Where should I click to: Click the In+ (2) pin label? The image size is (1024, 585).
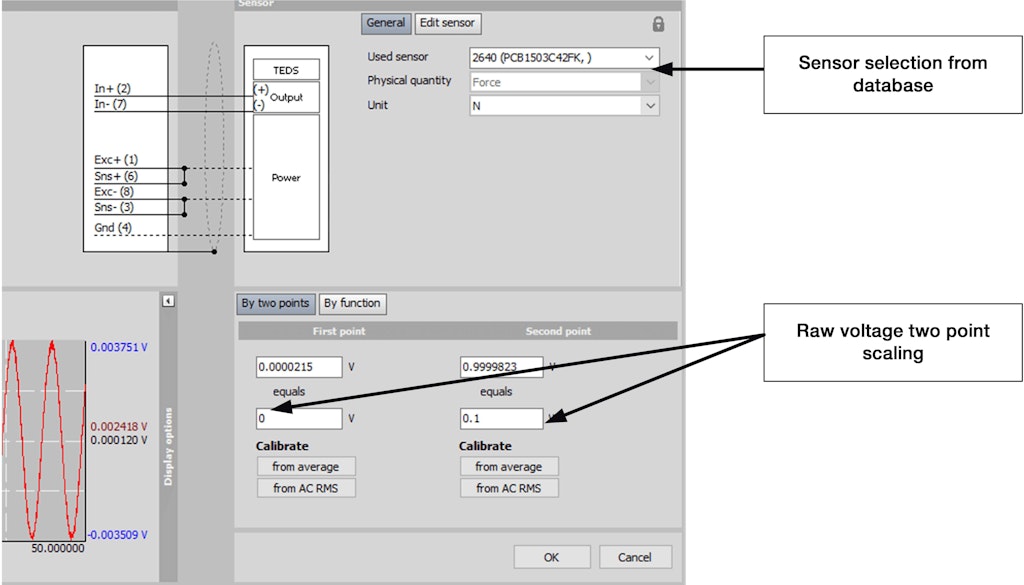112,88
